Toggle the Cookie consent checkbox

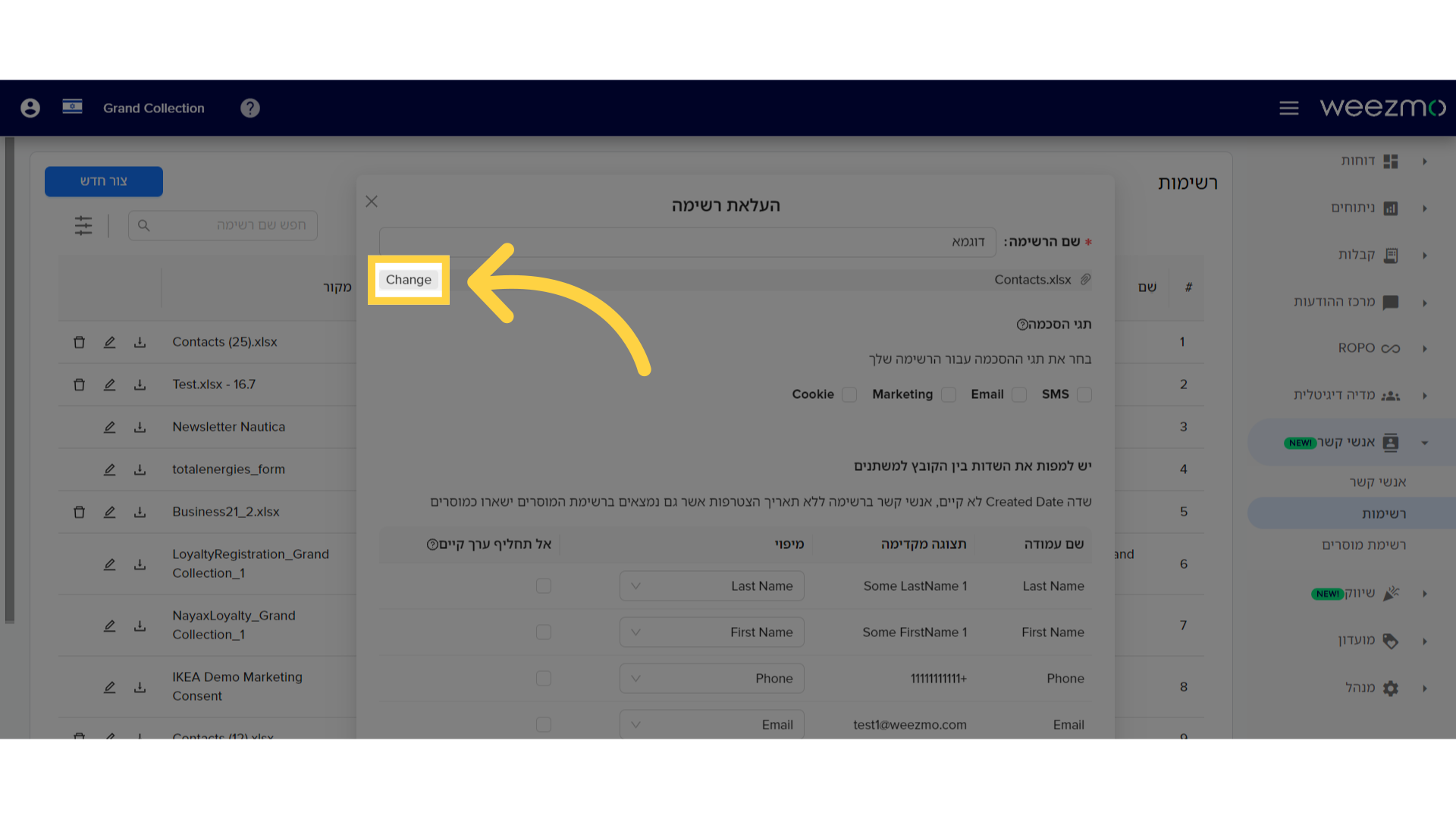(848, 394)
